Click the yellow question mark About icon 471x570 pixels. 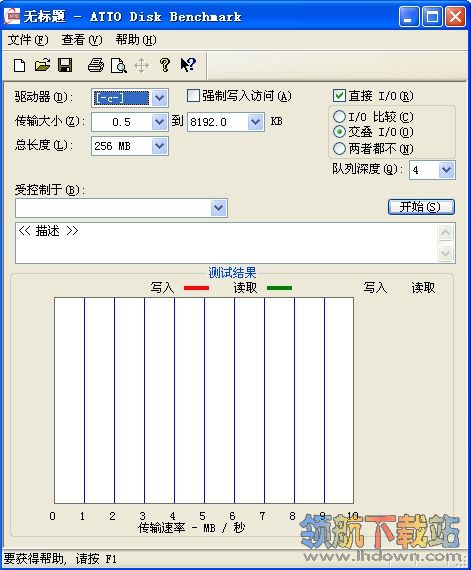click(165, 65)
